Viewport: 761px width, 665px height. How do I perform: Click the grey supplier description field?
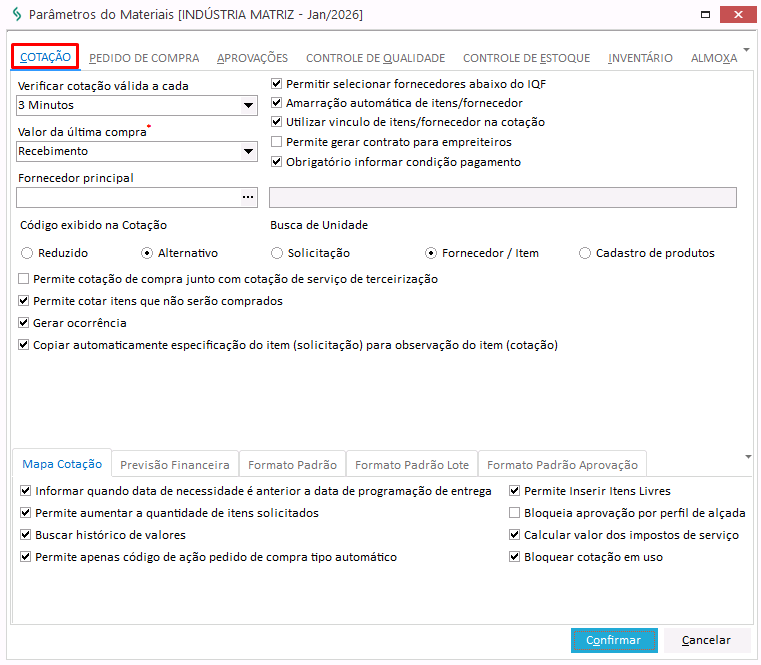(503, 197)
